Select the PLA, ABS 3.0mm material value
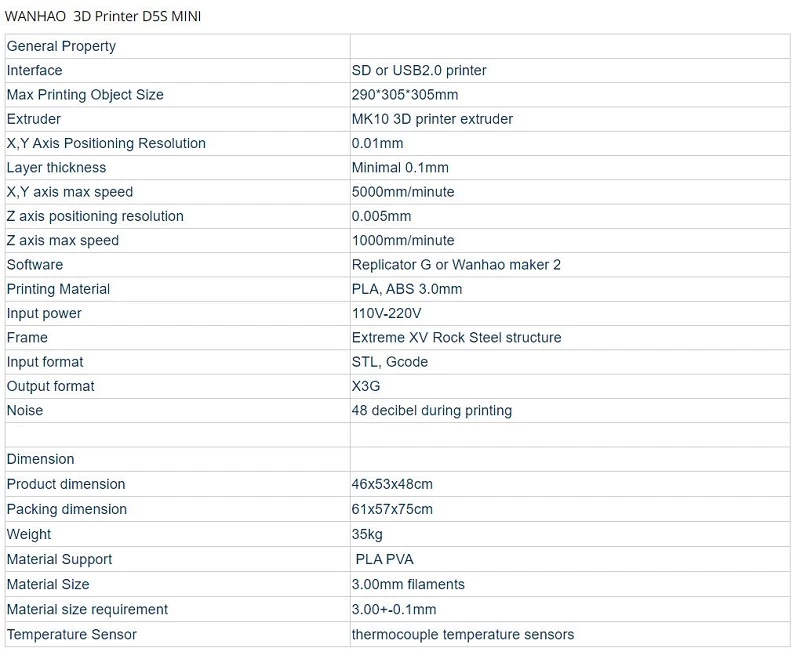The height and width of the screenshot is (655, 800). (x=407, y=289)
